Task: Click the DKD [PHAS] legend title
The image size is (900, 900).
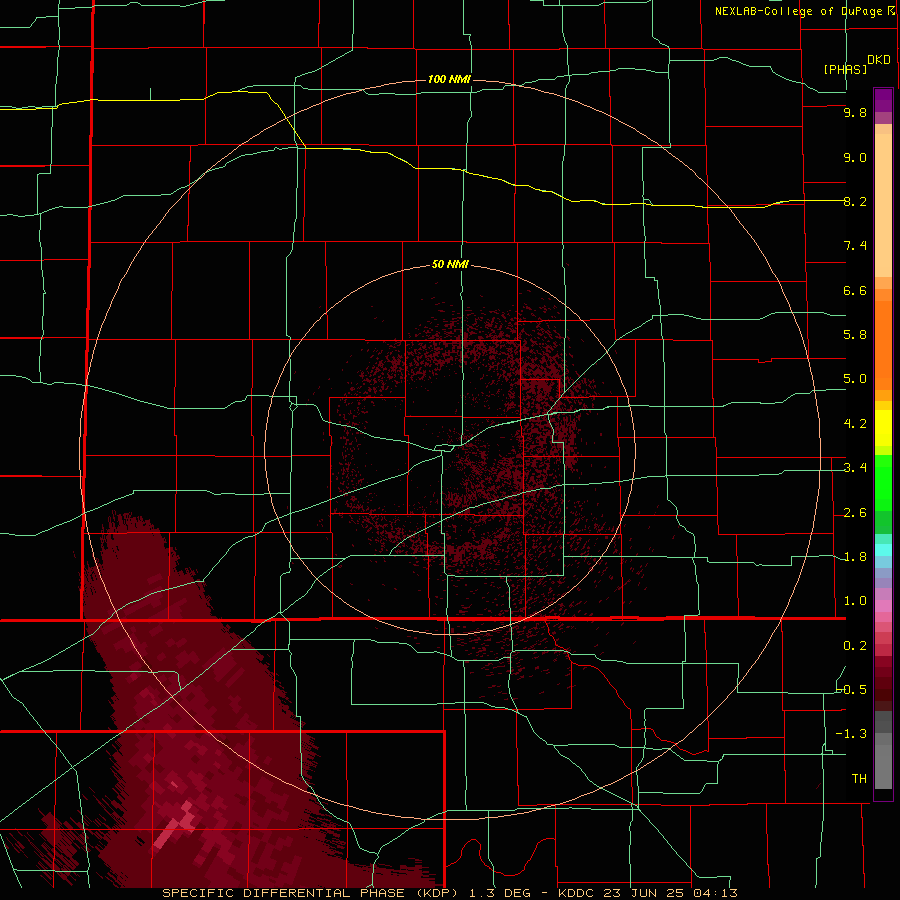Action: pos(857,64)
